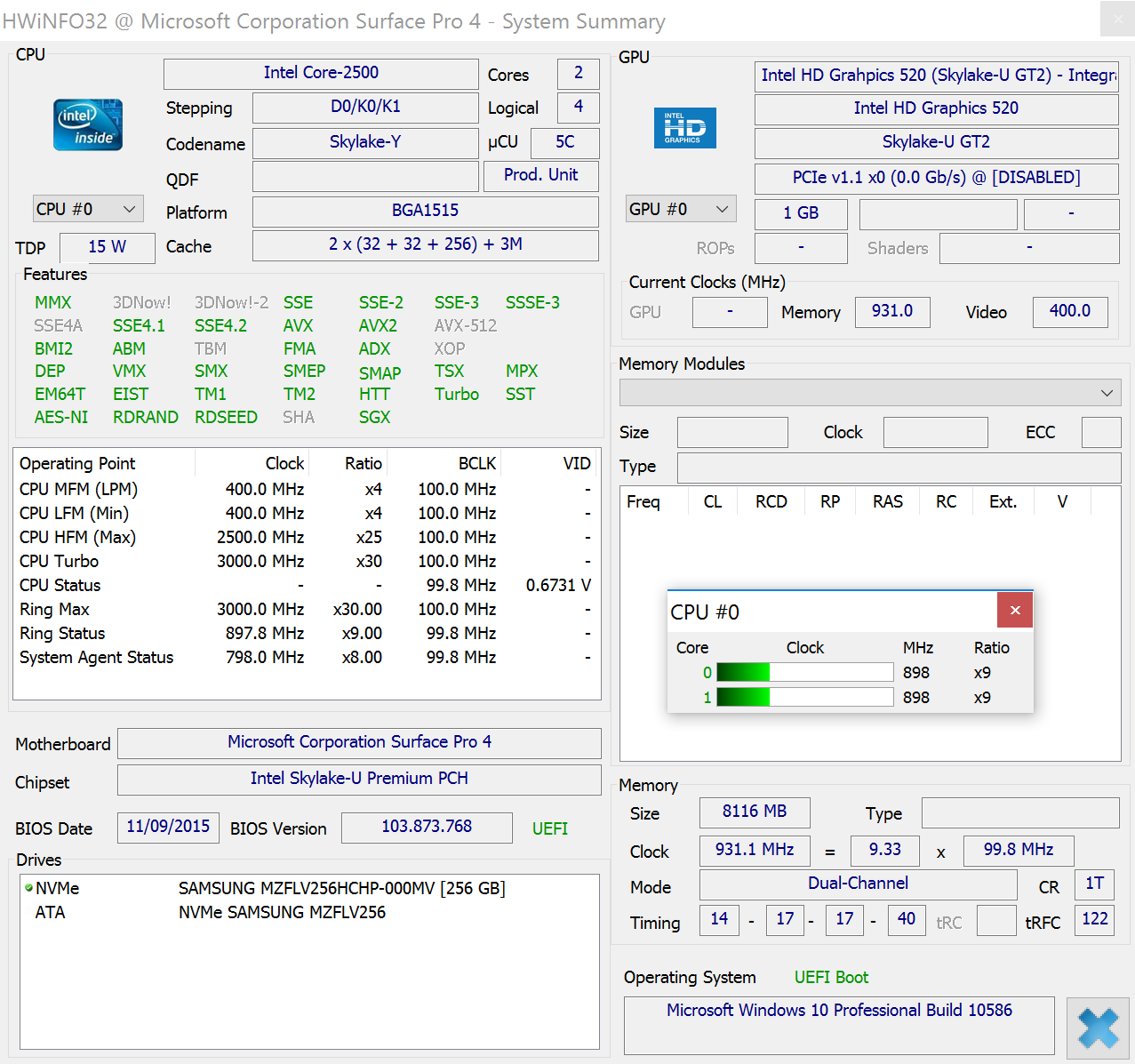Image resolution: width=1135 pixels, height=1064 pixels.
Task: Click the Prod. Unit field
Action: [x=541, y=176]
